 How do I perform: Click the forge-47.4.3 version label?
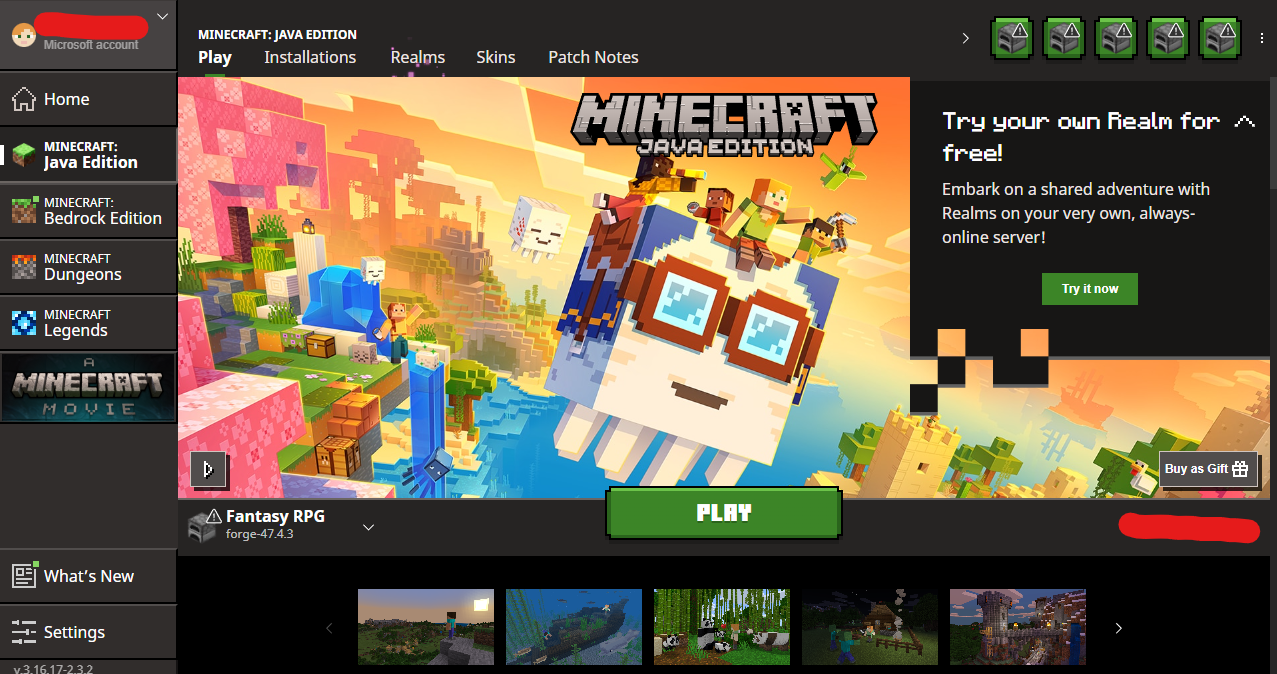259,535
